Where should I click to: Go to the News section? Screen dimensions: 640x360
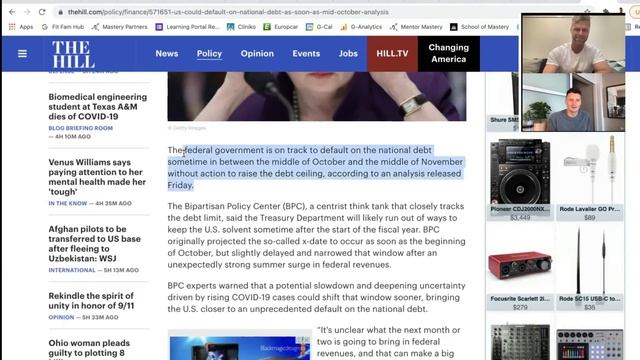(x=167, y=53)
